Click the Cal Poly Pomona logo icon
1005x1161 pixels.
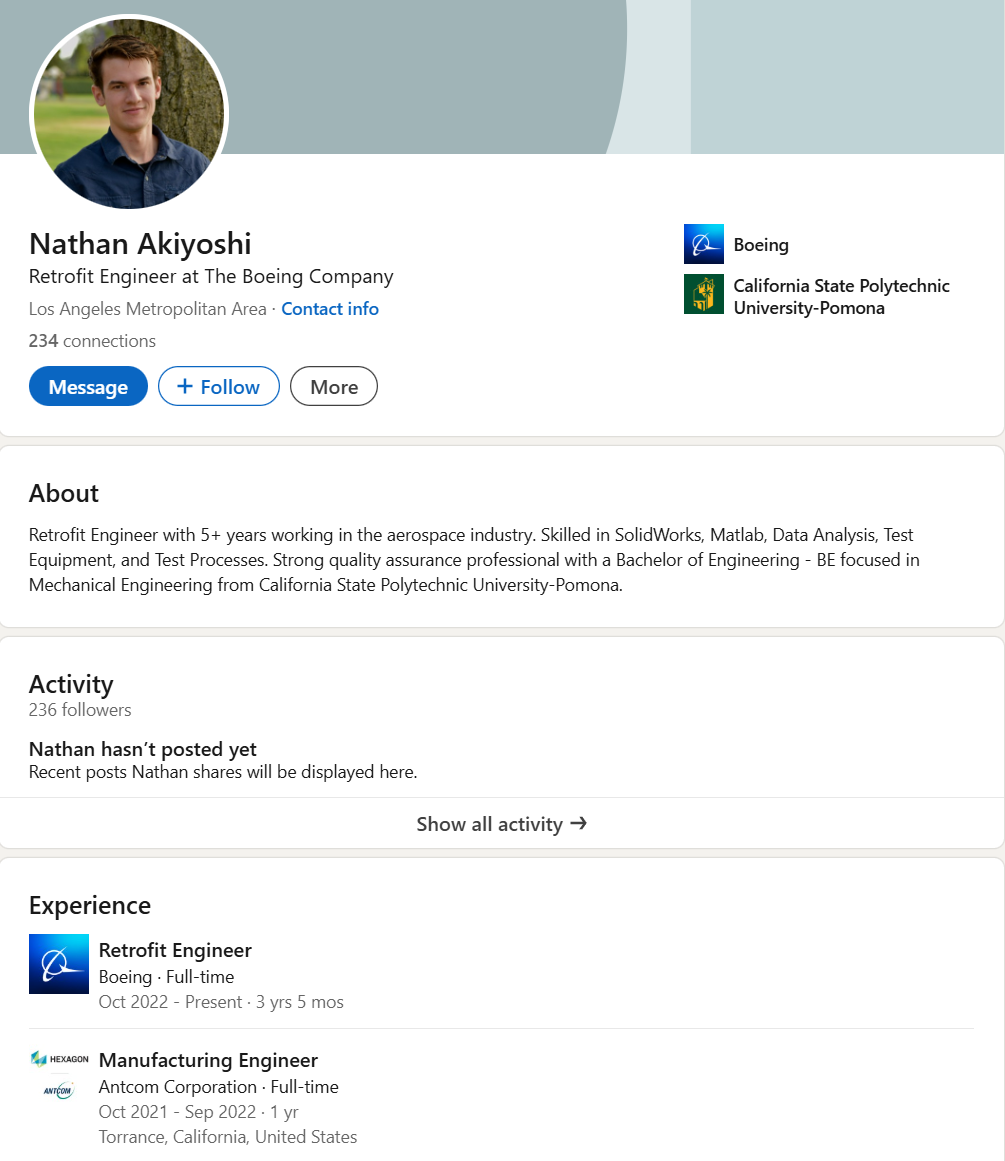[x=703, y=294]
